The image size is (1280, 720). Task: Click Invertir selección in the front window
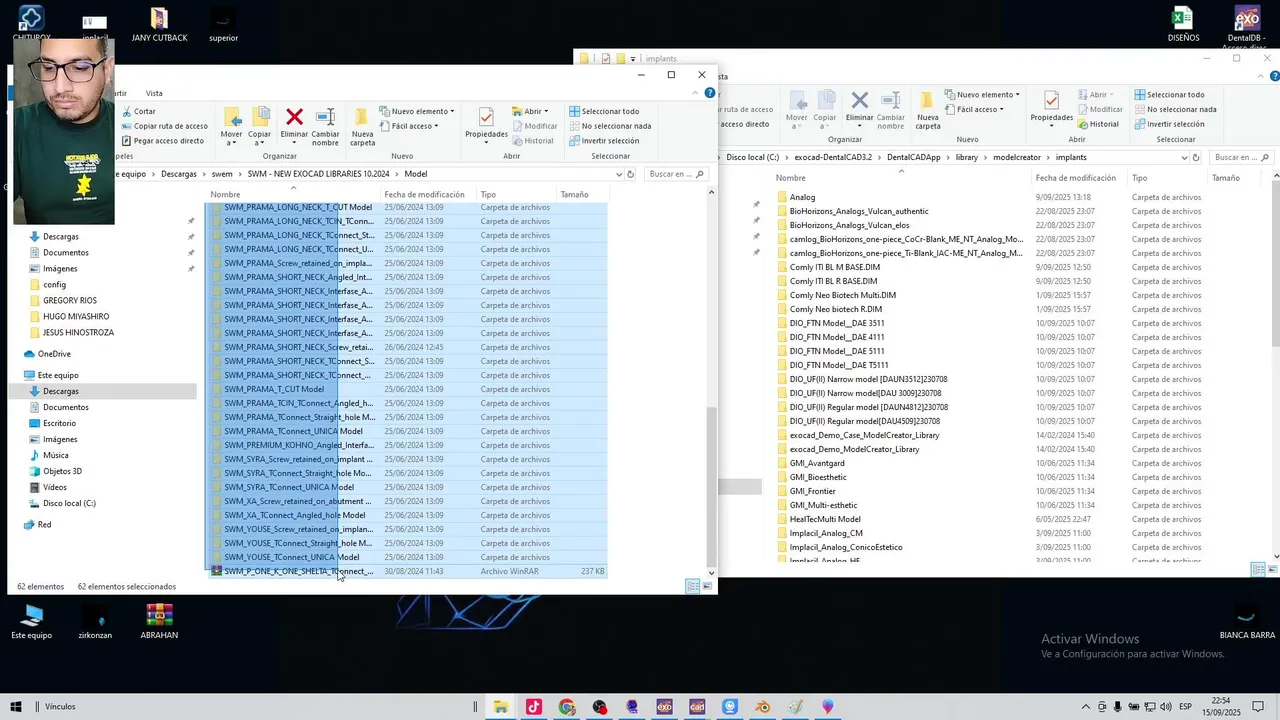(604, 140)
